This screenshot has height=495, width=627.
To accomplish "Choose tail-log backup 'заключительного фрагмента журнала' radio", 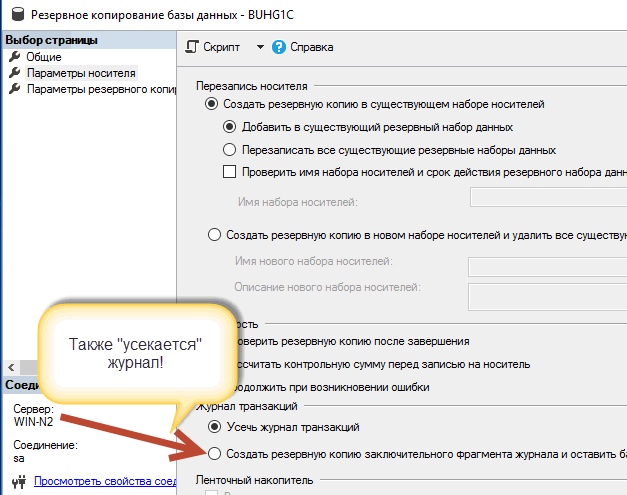I will tap(214, 454).
